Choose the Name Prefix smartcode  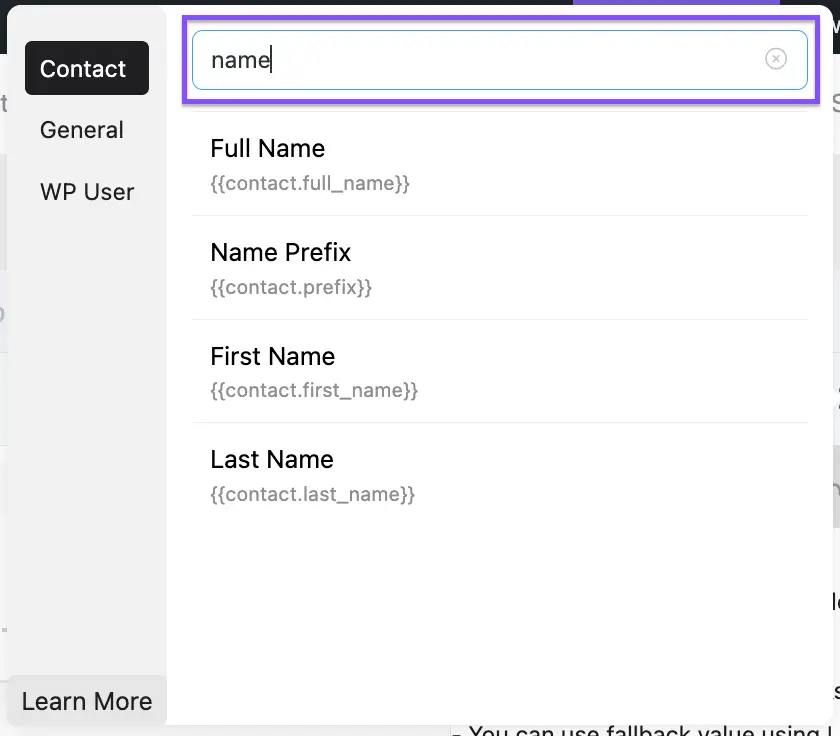499,268
